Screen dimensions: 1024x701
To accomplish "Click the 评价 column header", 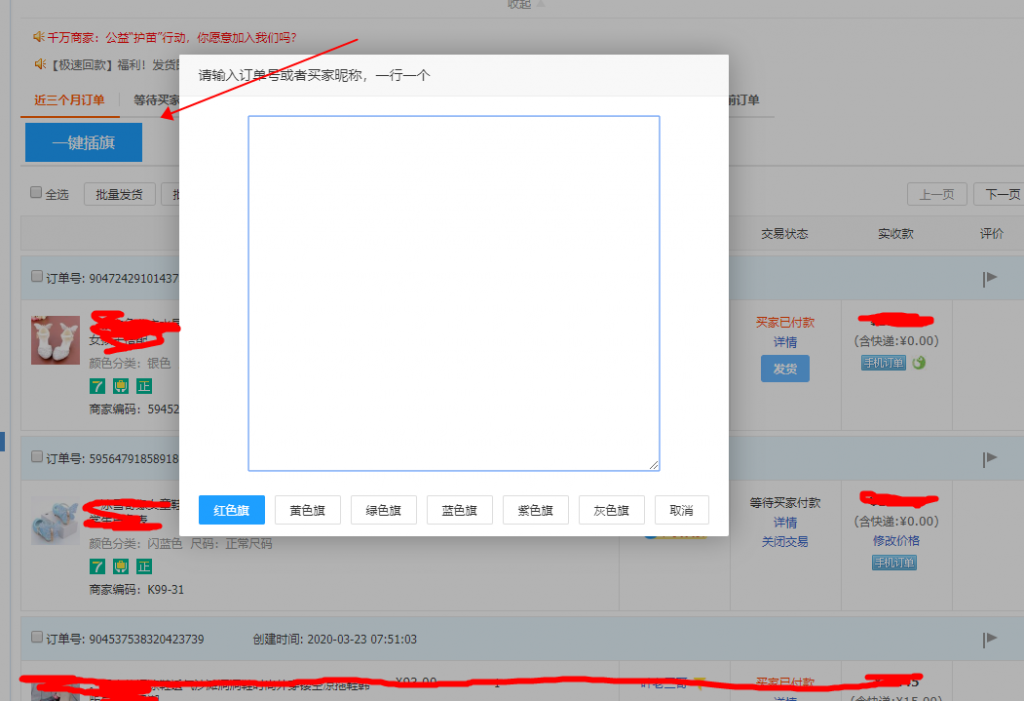I will click(x=992, y=234).
